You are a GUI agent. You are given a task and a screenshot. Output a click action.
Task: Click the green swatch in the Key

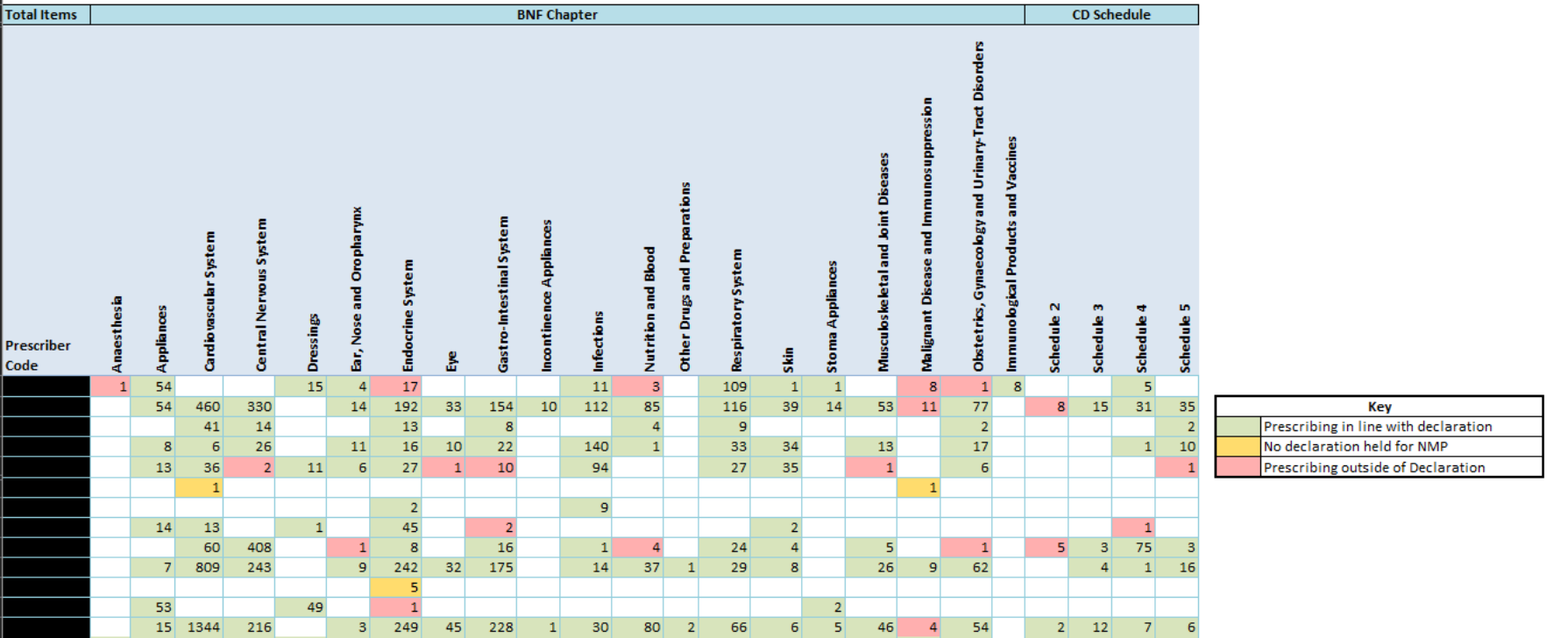point(1238,426)
